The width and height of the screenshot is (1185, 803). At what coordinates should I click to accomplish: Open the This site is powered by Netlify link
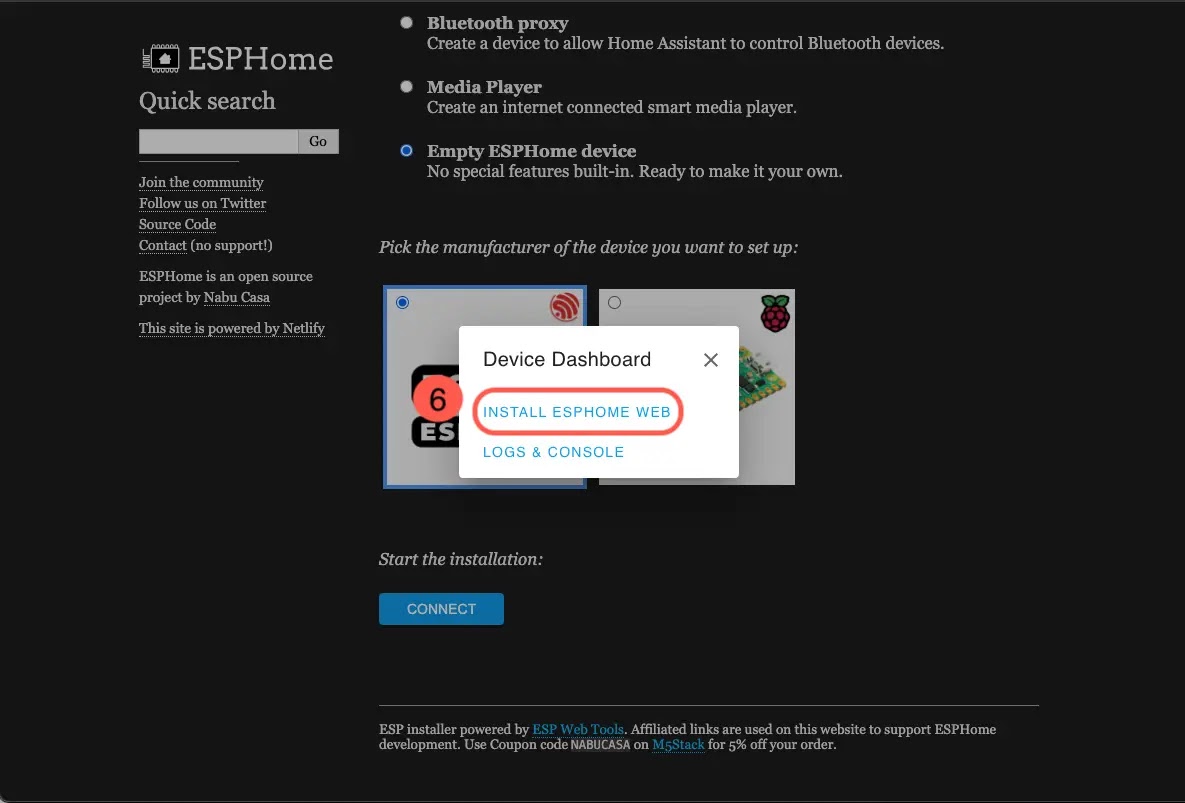[x=232, y=328]
